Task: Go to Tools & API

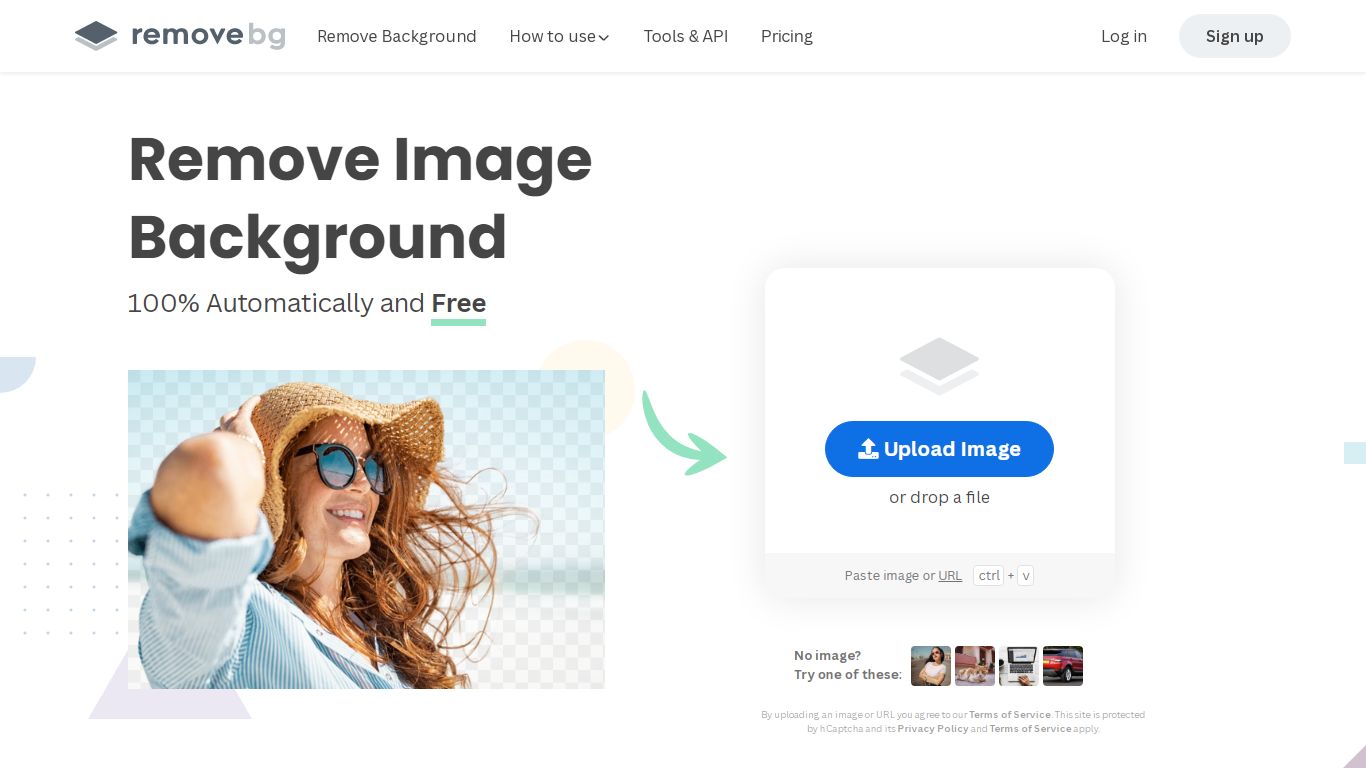Action: pos(686,36)
